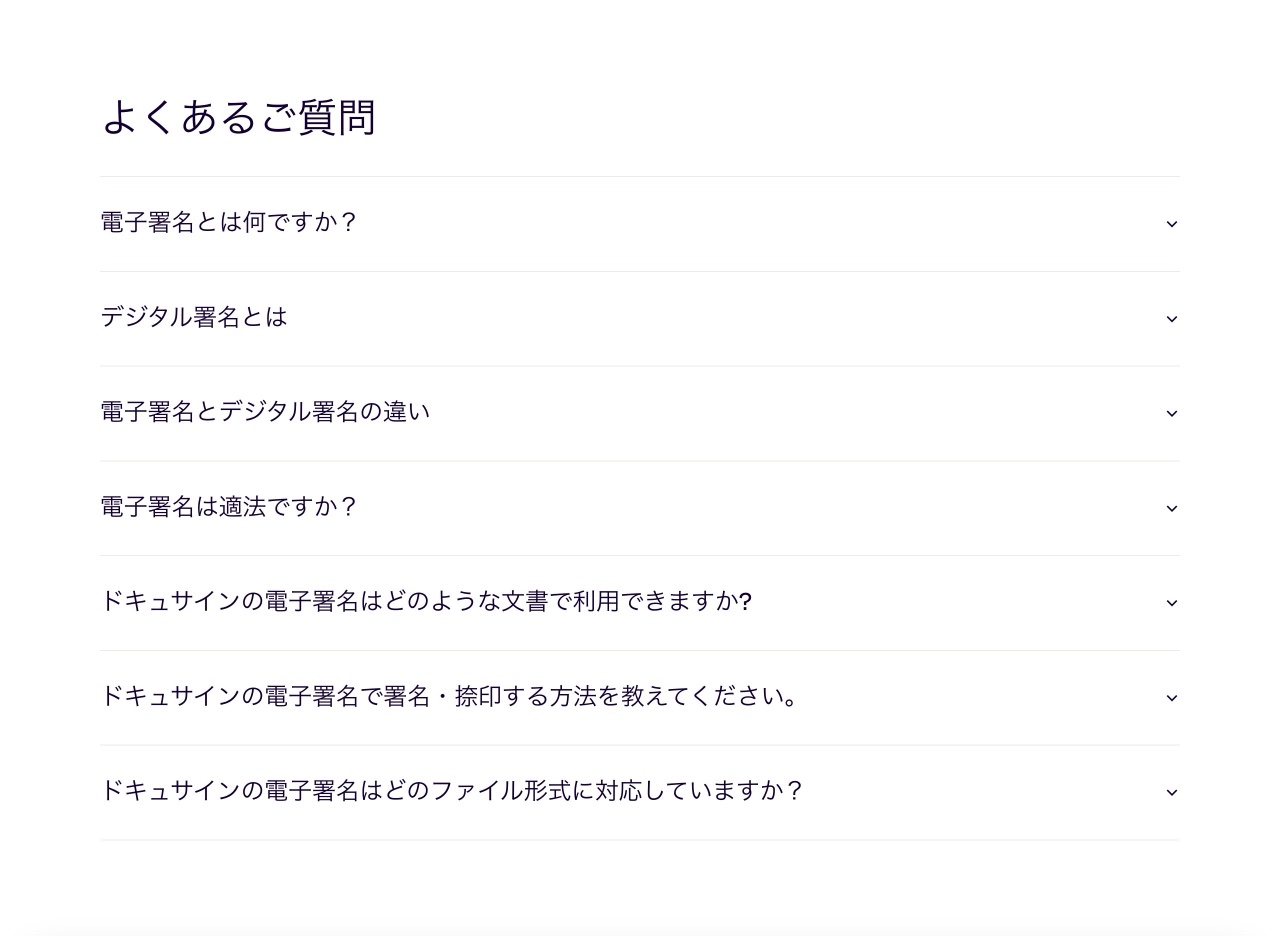Screen dimensions: 1280x936
Task: Click the chevron on the signing method question
Action: (1171, 697)
